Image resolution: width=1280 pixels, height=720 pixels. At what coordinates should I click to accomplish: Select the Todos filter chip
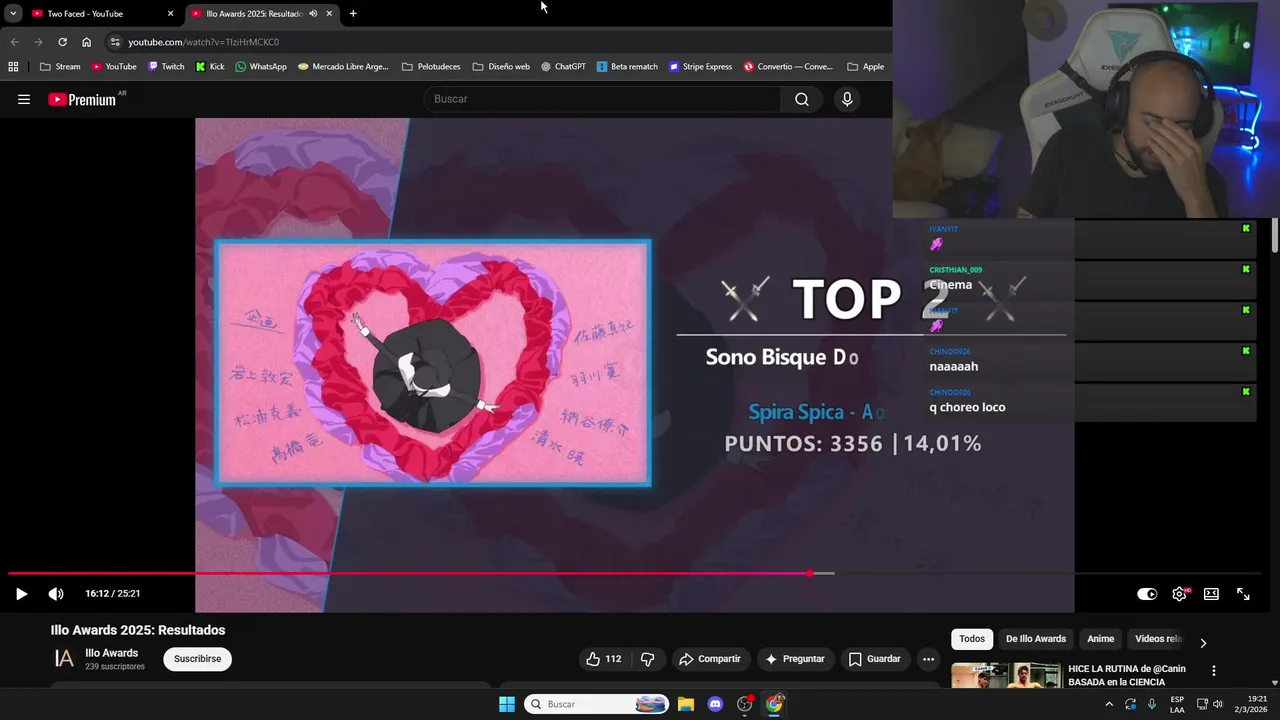[972, 639]
